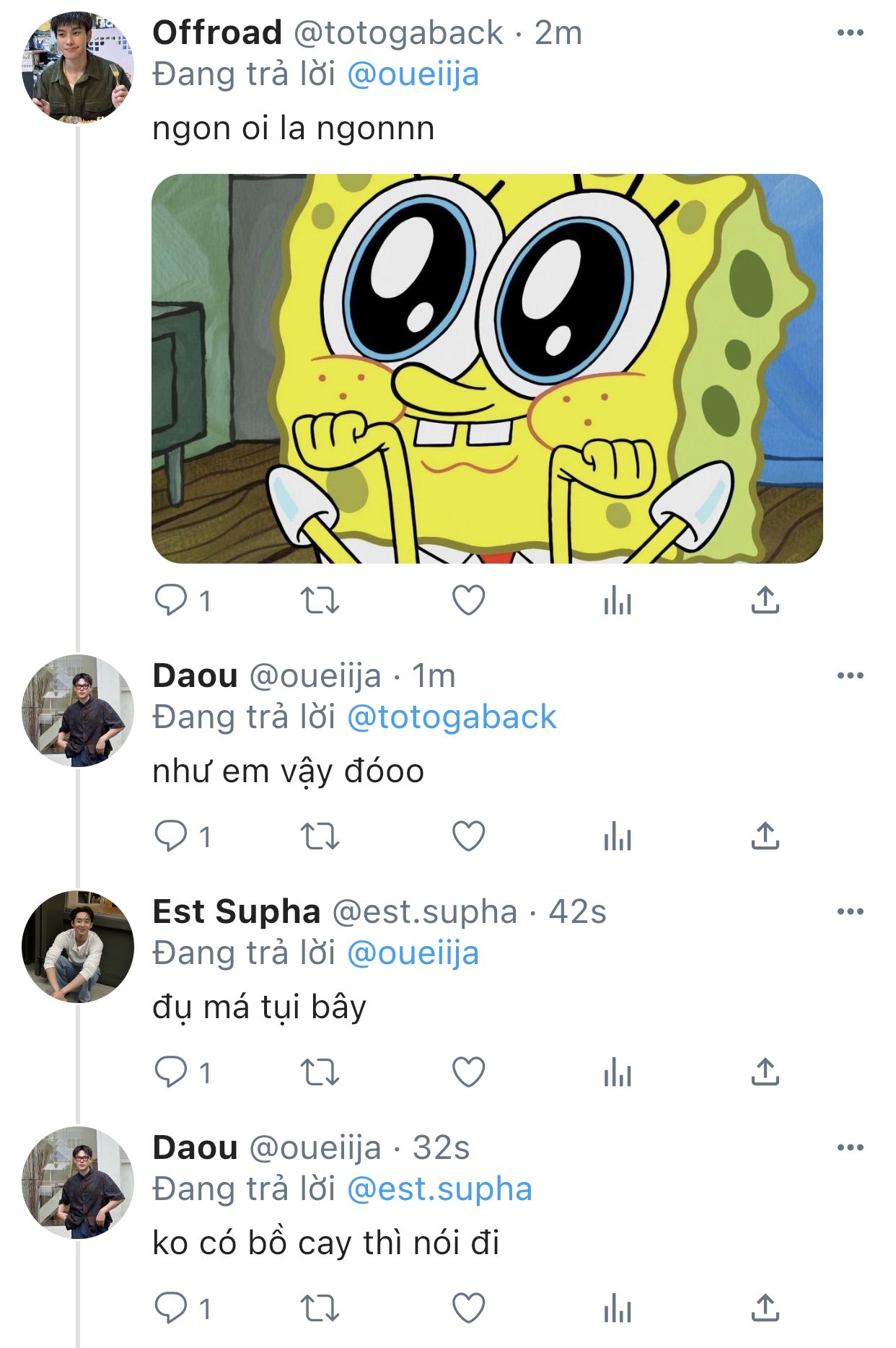The height and width of the screenshot is (1348, 896).
Task: View analytics on Daou's 32s reply
Action: pos(618,1308)
